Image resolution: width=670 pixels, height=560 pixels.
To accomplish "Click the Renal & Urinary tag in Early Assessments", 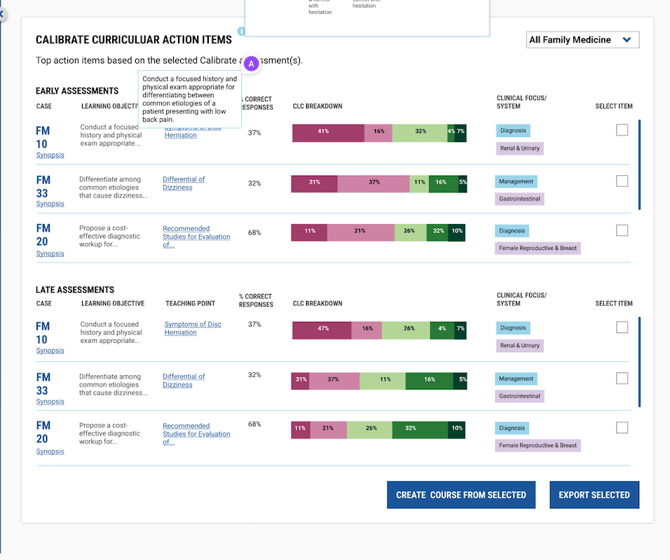I will (x=520, y=148).
